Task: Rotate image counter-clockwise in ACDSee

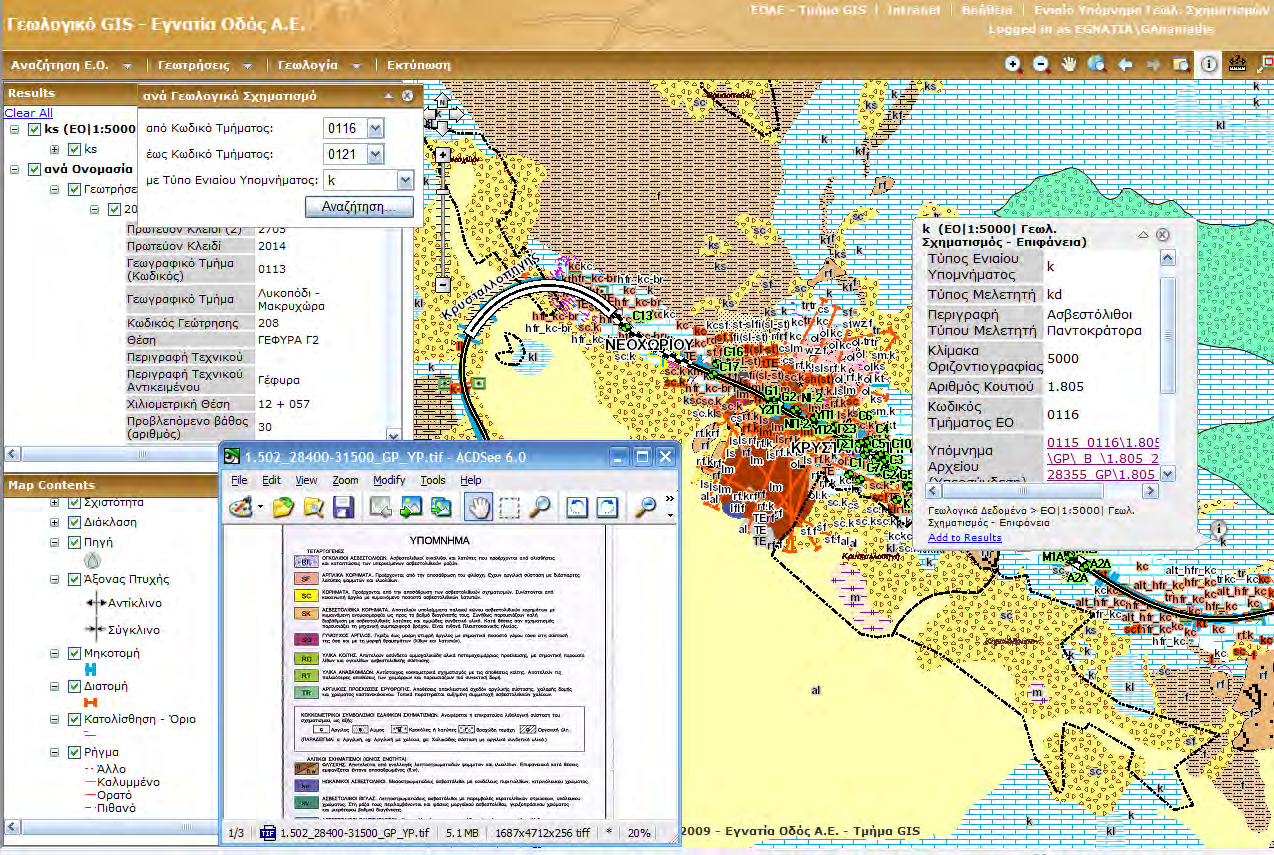Action: (577, 507)
